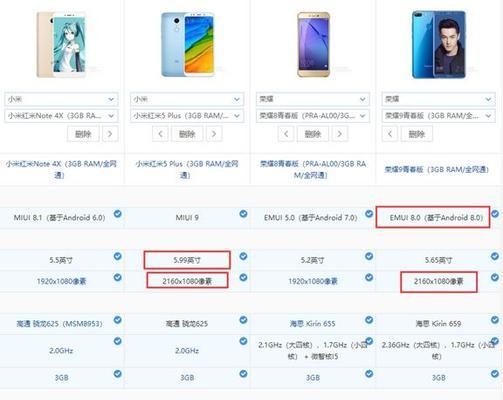
Task: Click check badge beside first column 3GB RAM
Action: 118,374
